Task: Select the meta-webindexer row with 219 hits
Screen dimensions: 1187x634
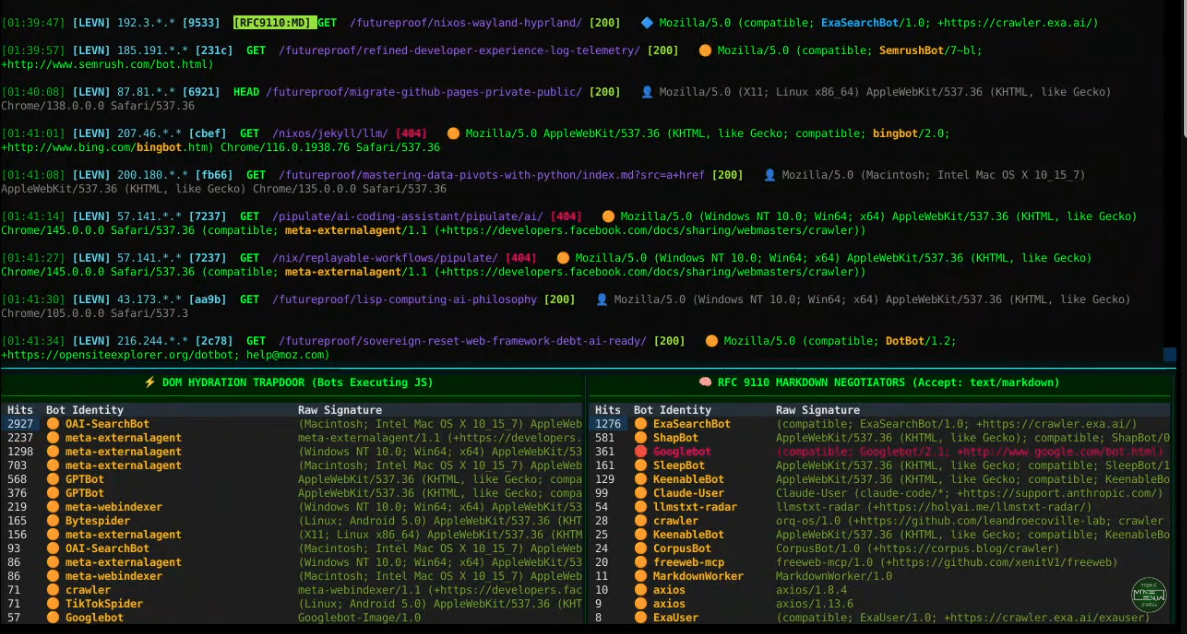Action: (x=292, y=507)
